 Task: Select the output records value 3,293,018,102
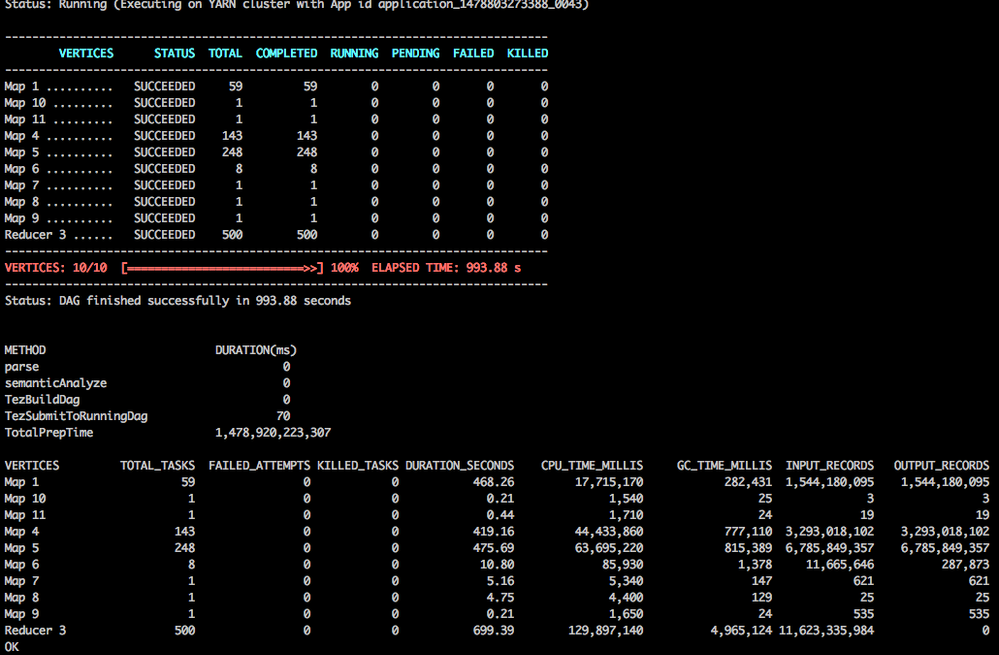pos(945,531)
